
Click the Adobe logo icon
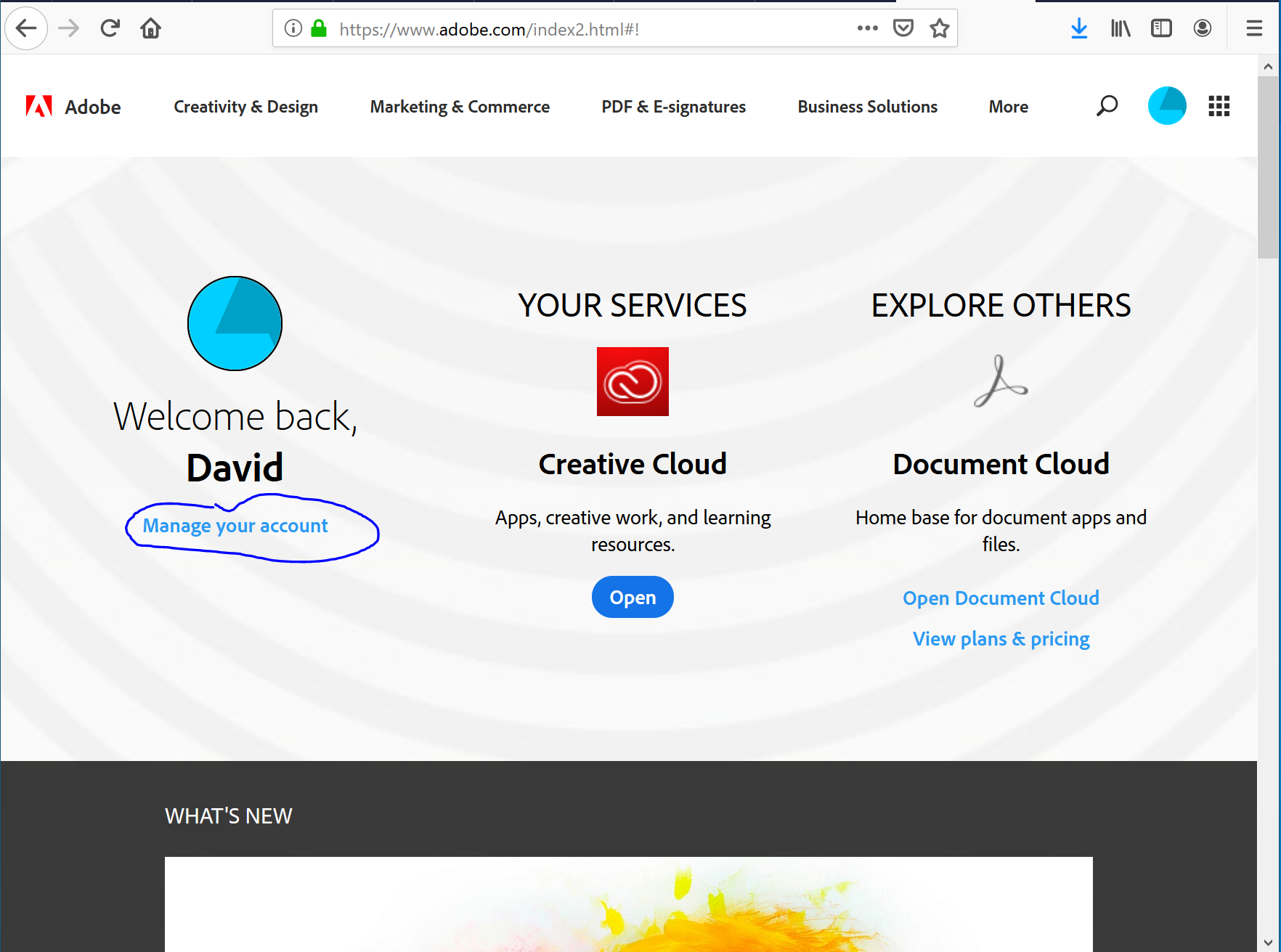point(39,107)
